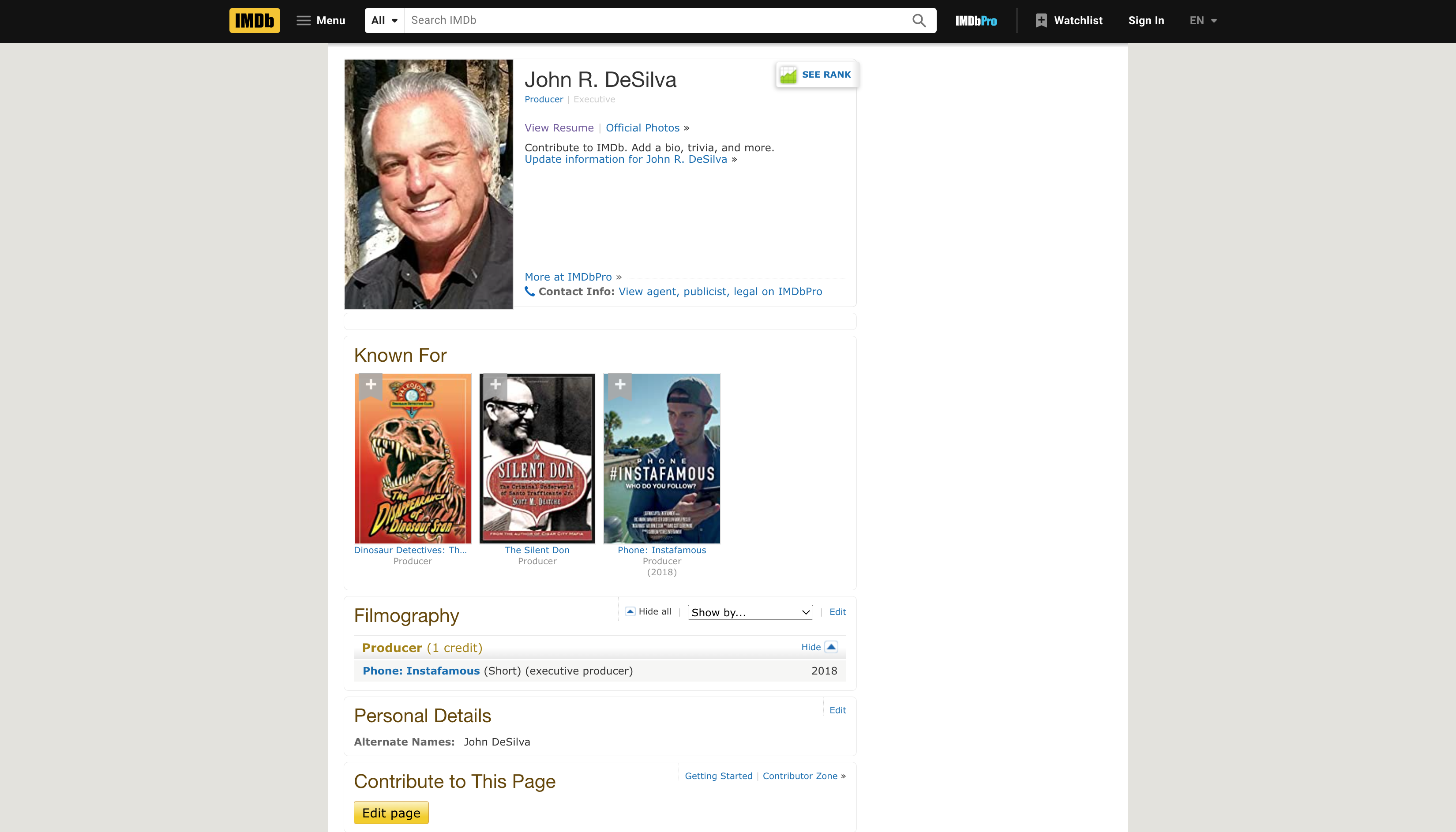Click the See Rank chart icon
1456x832 pixels.
pos(788,75)
